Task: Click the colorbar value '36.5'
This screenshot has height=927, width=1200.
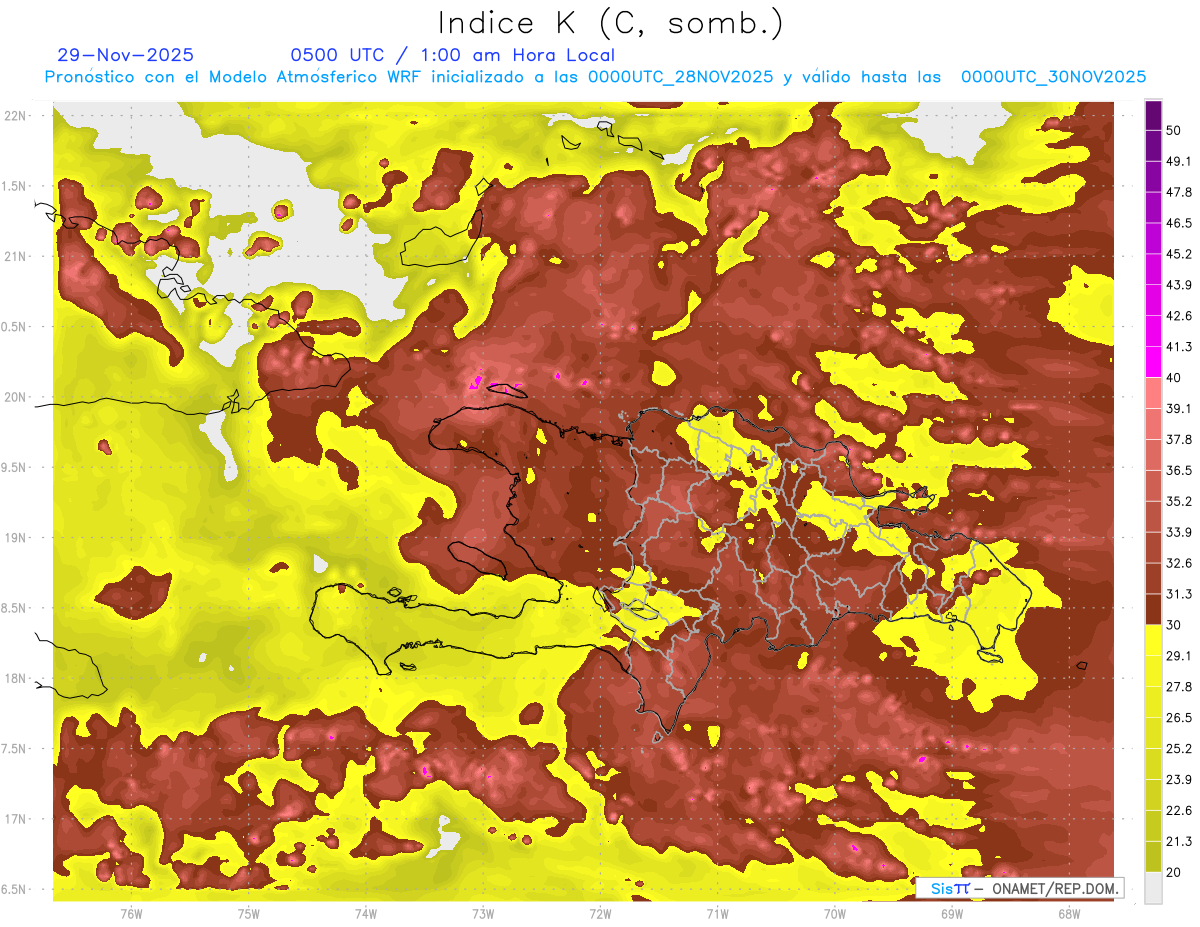Action: pyautogui.click(x=1179, y=470)
